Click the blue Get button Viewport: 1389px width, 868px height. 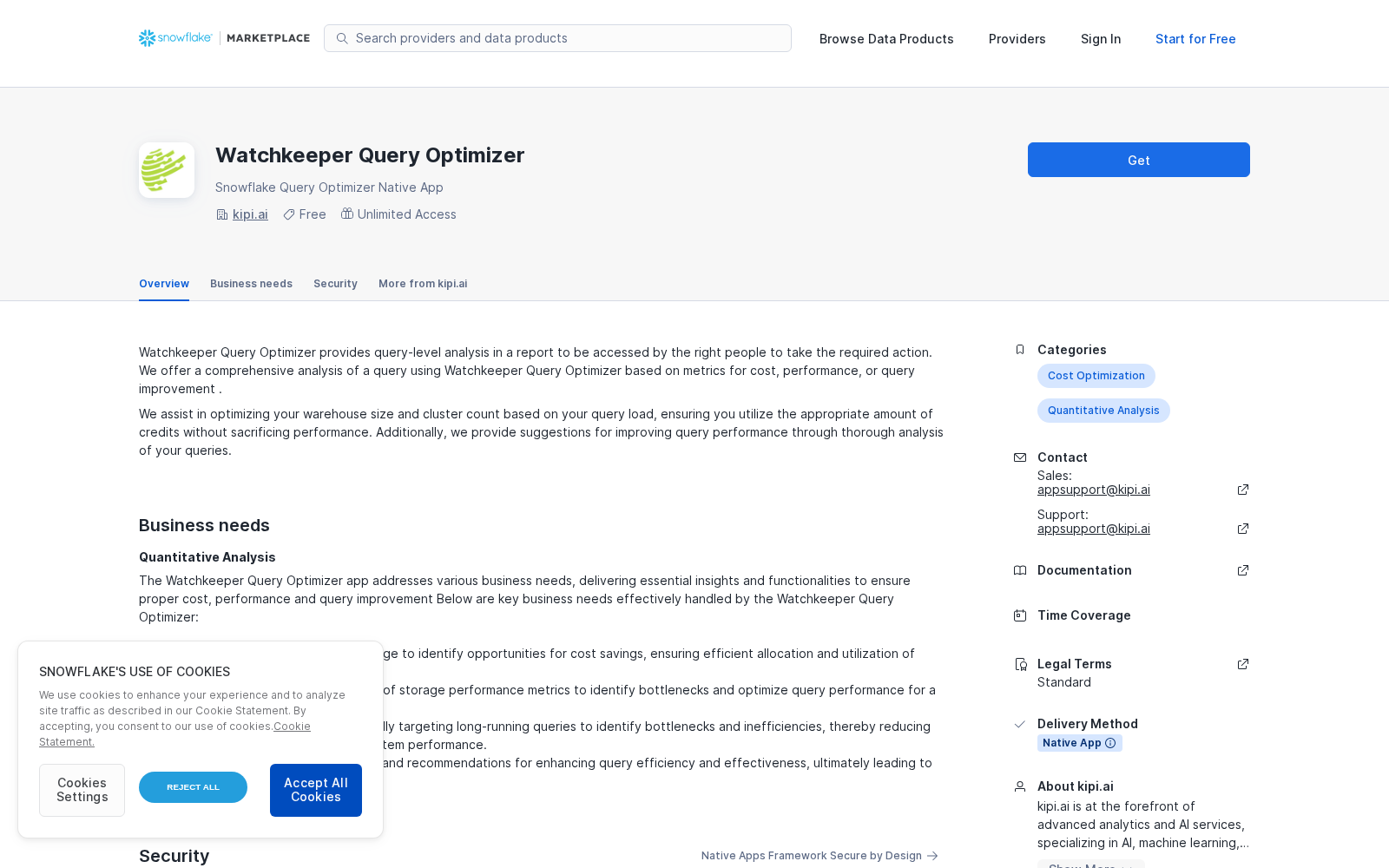coord(1139,160)
